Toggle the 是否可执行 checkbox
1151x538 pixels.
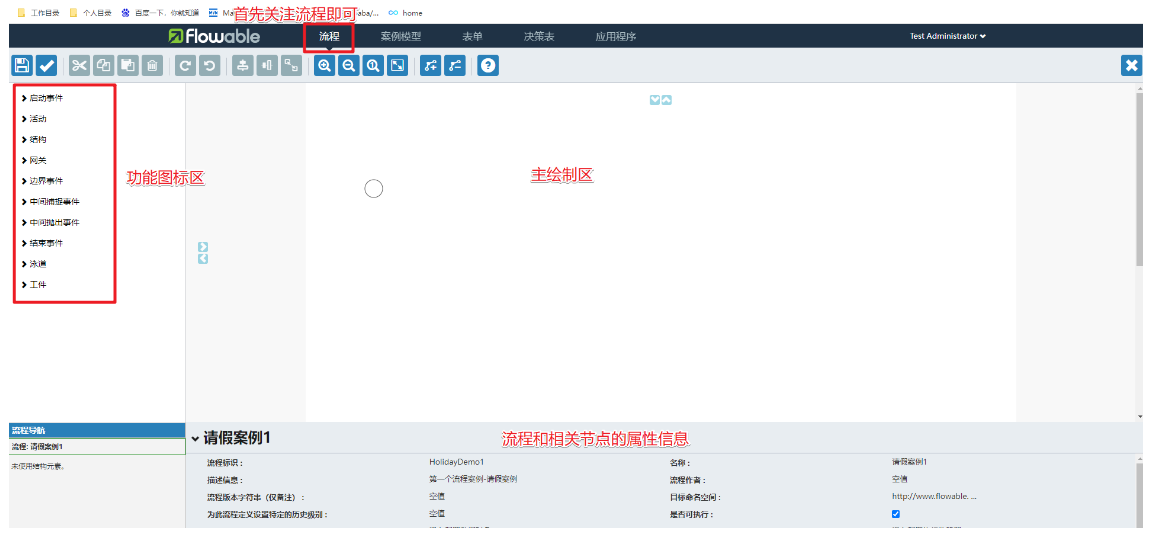(x=896, y=514)
